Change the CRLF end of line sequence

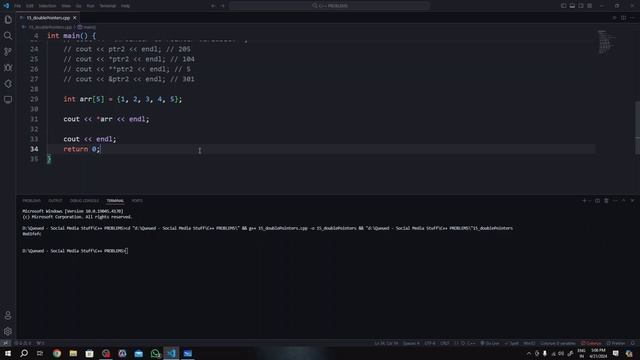click(444, 343)
